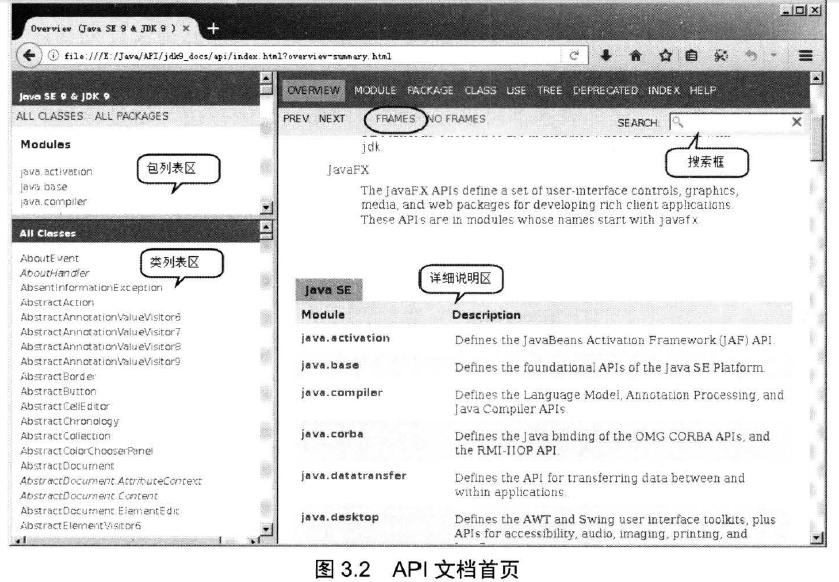Open the AbstractCollection class
Viewport: 839px width, 582px height.
pos(65,436)
